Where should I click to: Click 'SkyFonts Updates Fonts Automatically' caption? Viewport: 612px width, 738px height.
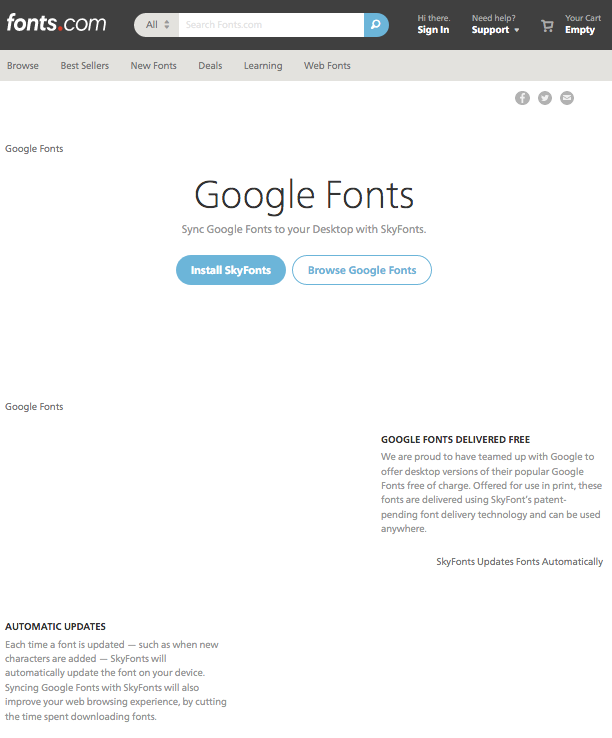coord(519,562)
